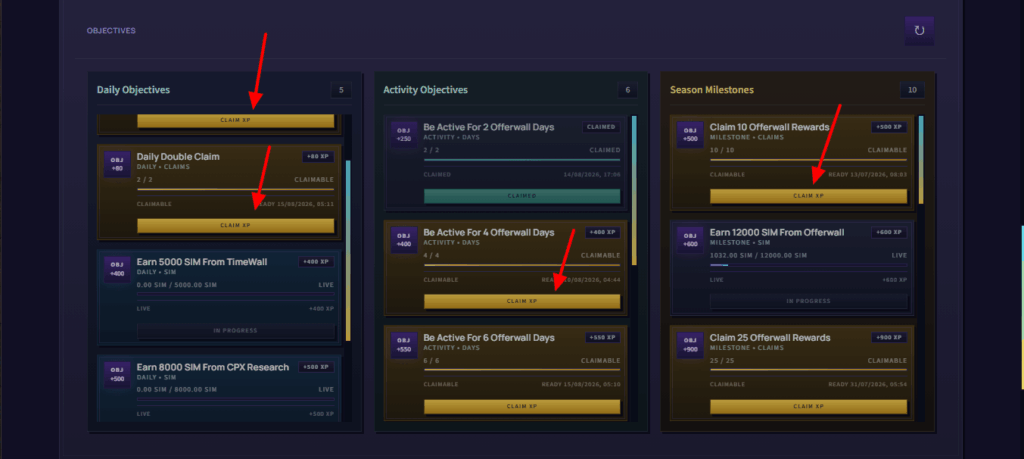This screenshot has width=1024, height=459.
Task: Click +500 XP tag beside Earn 8000 SIM title
Action: 317,367
